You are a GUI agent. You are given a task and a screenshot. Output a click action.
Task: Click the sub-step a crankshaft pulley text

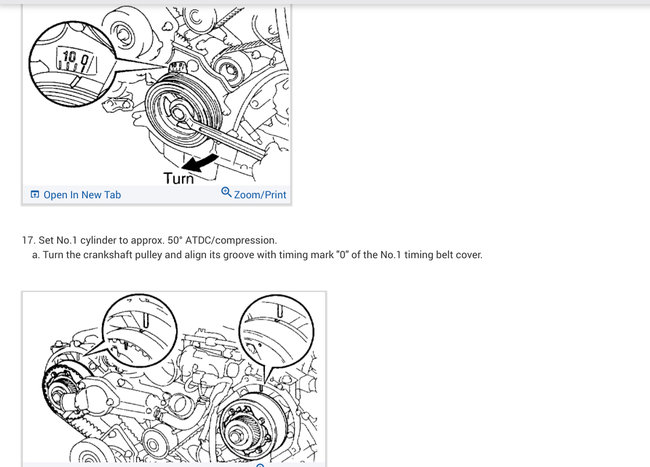tap(257, 254)
